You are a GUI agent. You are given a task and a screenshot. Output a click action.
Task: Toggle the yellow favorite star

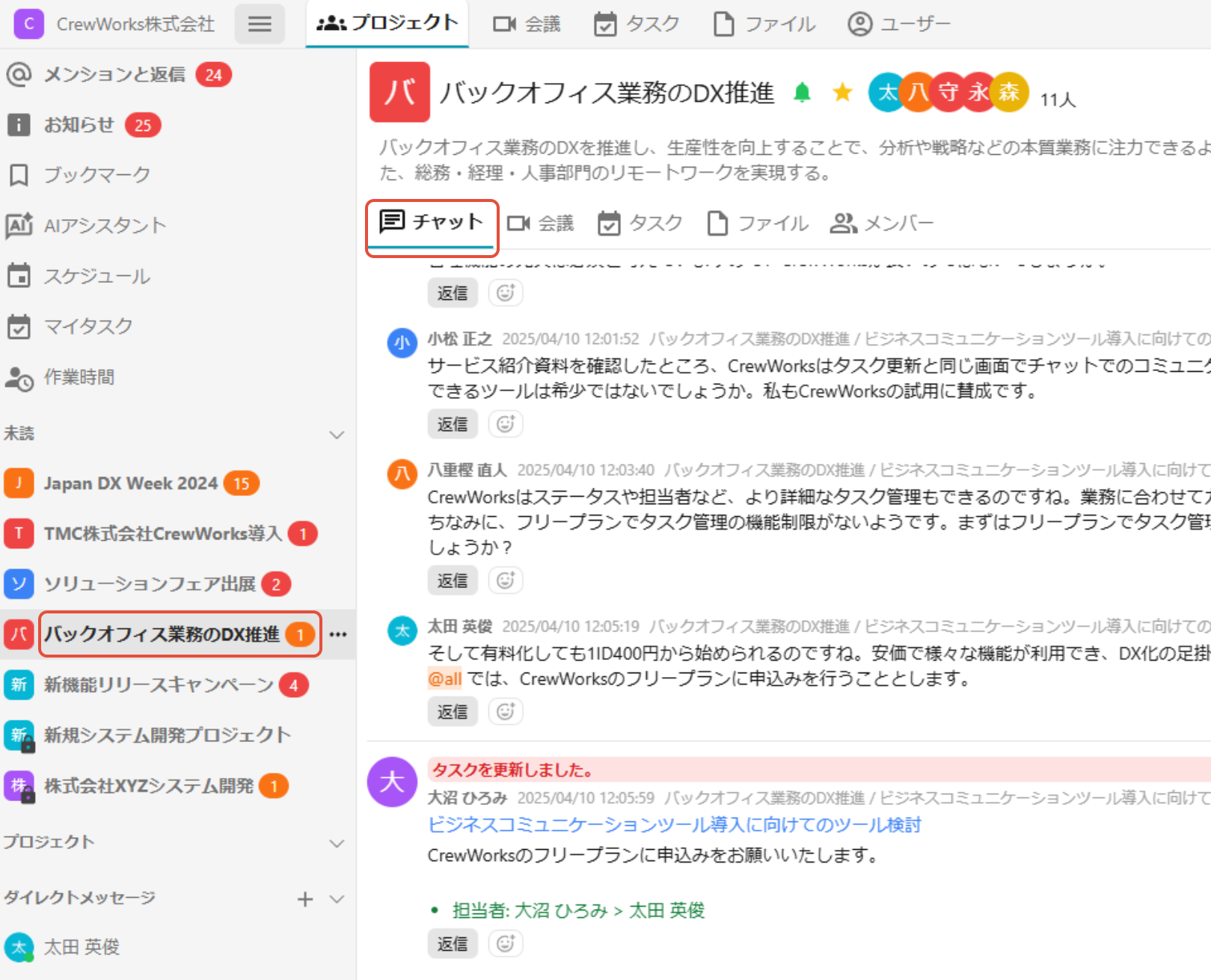coord(842,92)
